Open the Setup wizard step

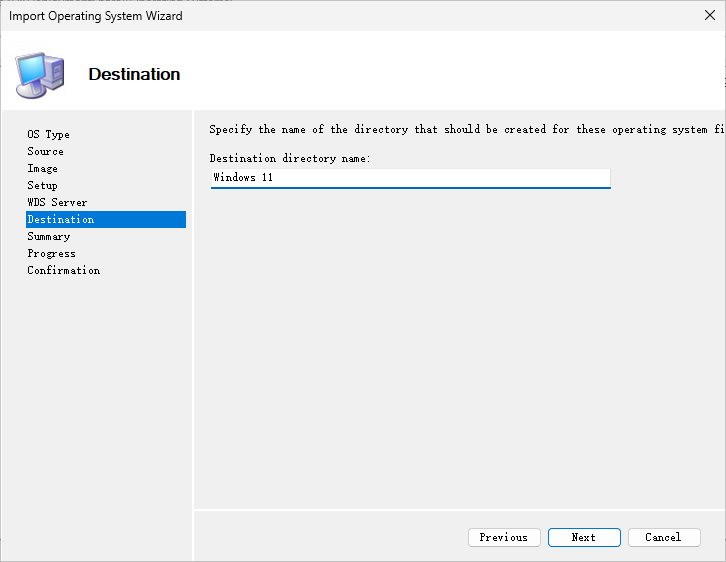pyautogui.click(x=42, y=185)
